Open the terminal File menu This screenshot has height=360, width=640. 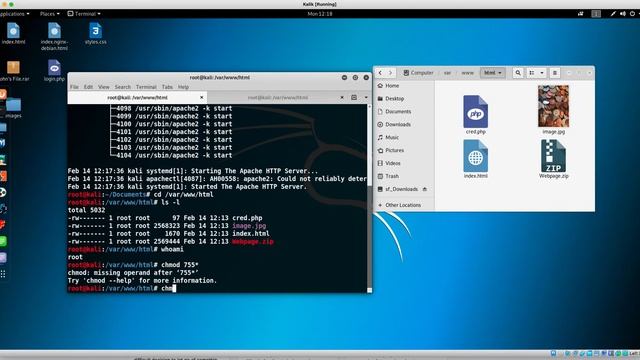pyautogui.click(x=74, y=87)
